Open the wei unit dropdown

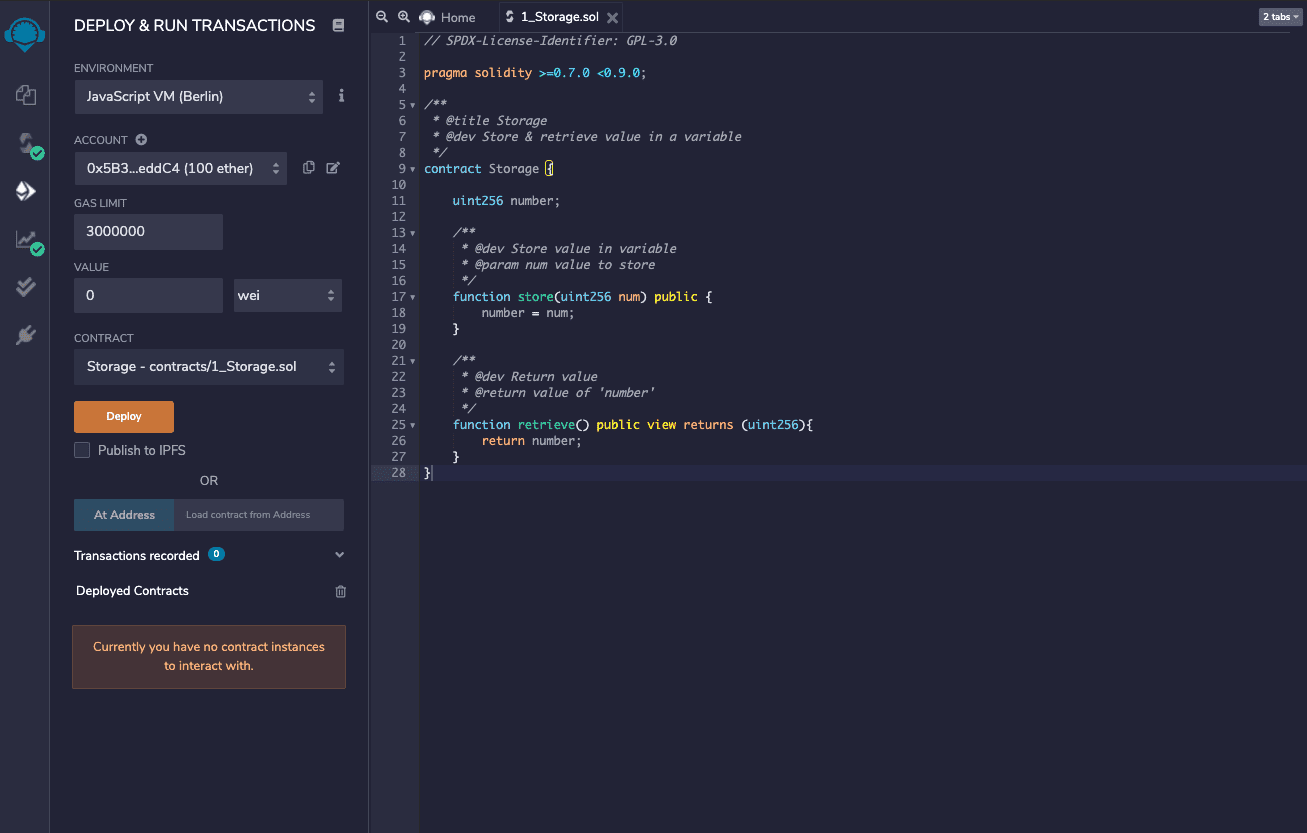coord(287,296)
